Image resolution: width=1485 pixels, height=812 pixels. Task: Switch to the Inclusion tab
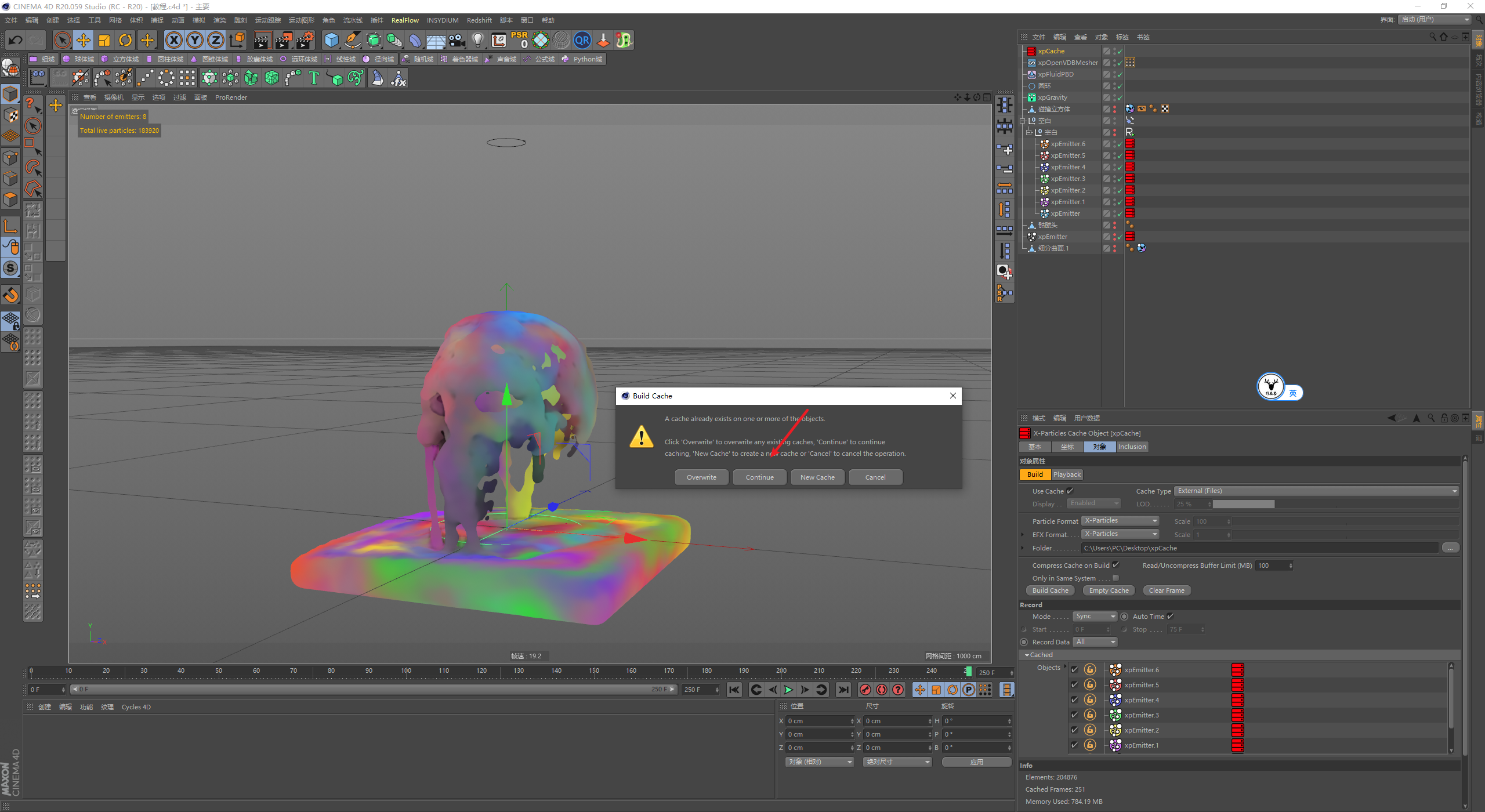[1132, 447]
